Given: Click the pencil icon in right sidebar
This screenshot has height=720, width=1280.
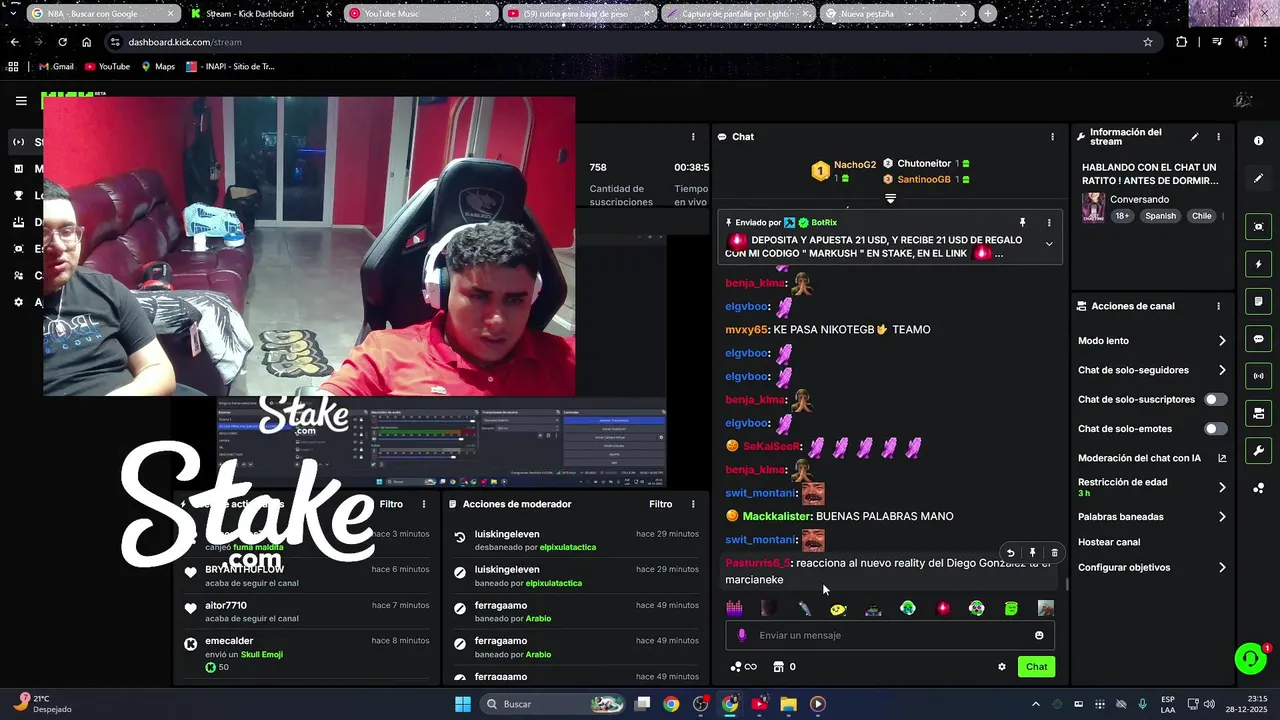Looking at the screenshot, I should [1258, 178].
